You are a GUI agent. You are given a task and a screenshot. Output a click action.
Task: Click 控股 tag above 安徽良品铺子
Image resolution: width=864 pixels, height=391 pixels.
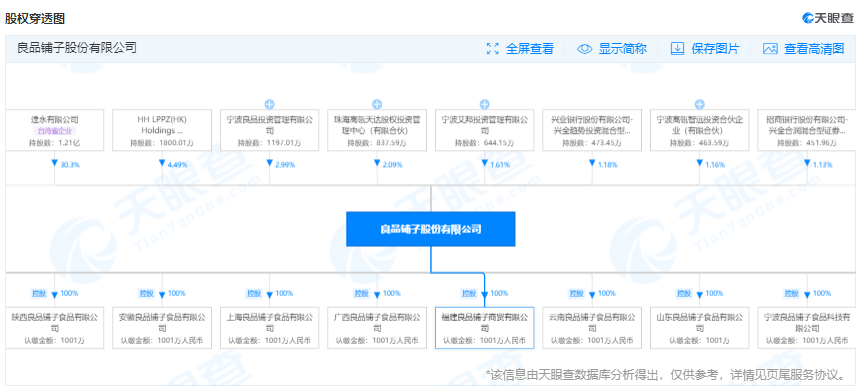pyautogui.click(x=146, y=294)
